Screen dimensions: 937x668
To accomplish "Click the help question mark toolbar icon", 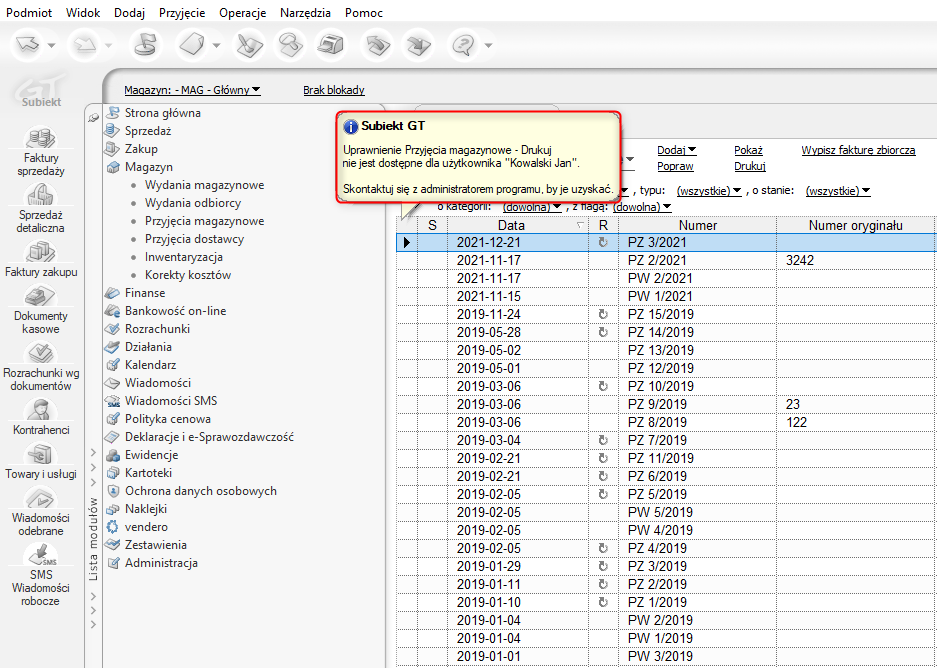I will pyautogui.click(x=462, y=45).
